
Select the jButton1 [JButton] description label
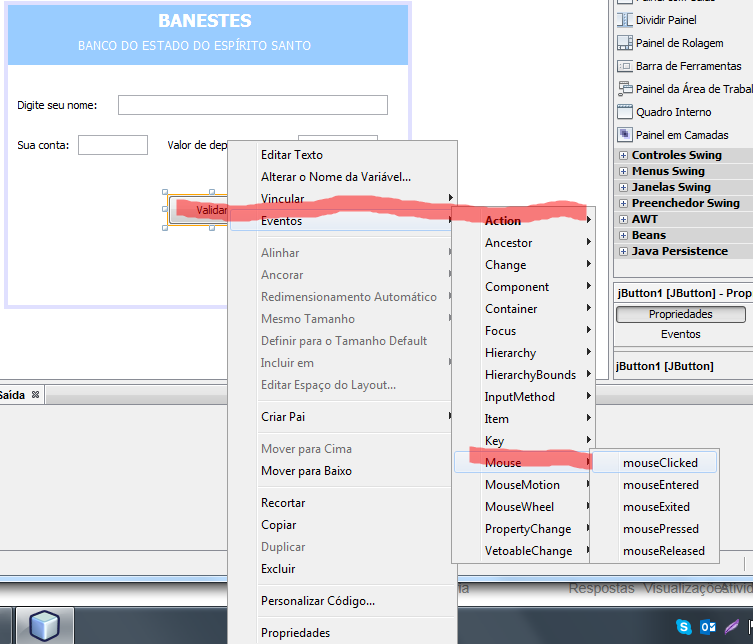click(x=665, y=366)
